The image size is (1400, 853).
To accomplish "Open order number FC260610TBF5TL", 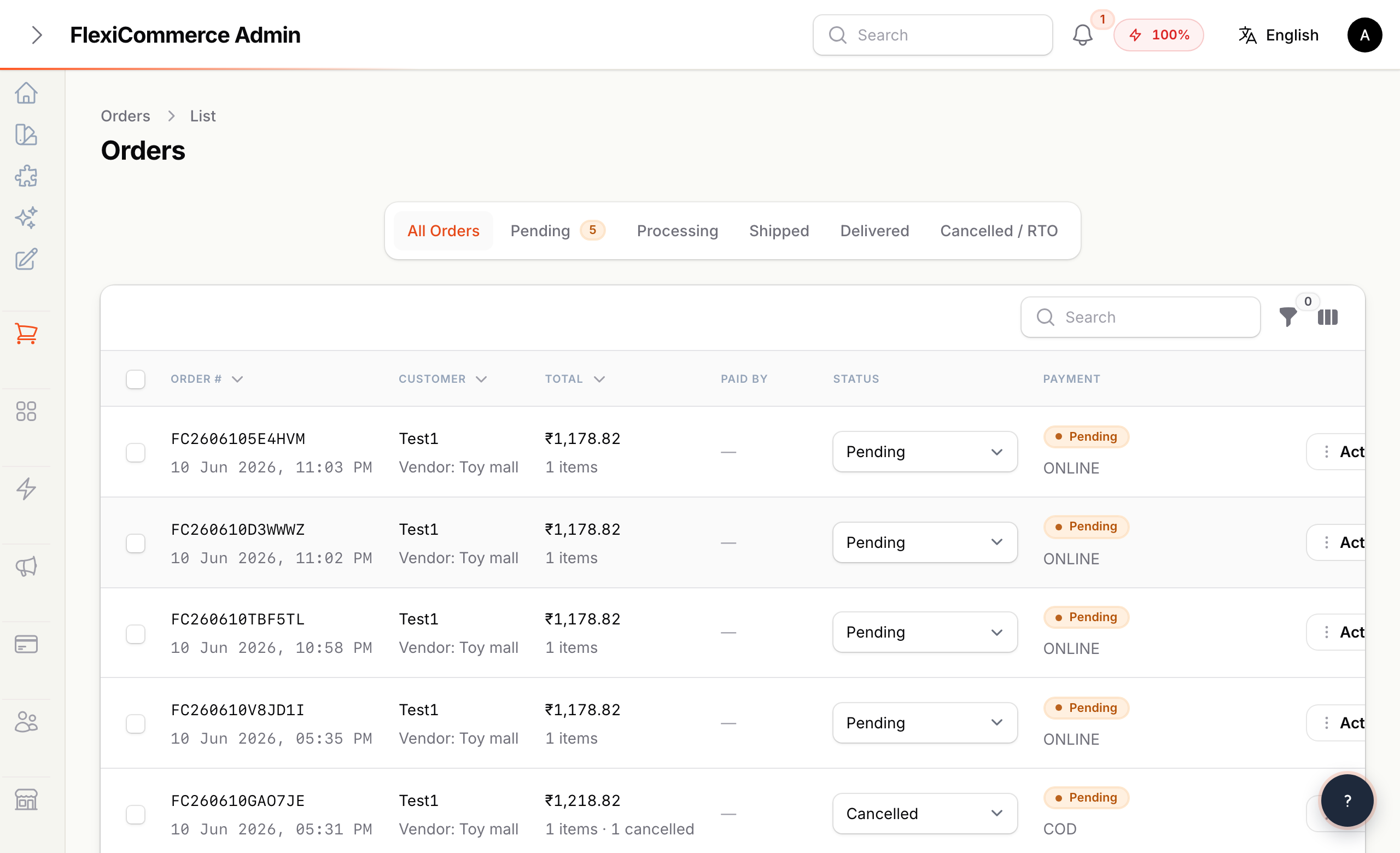I will [238, 619].
